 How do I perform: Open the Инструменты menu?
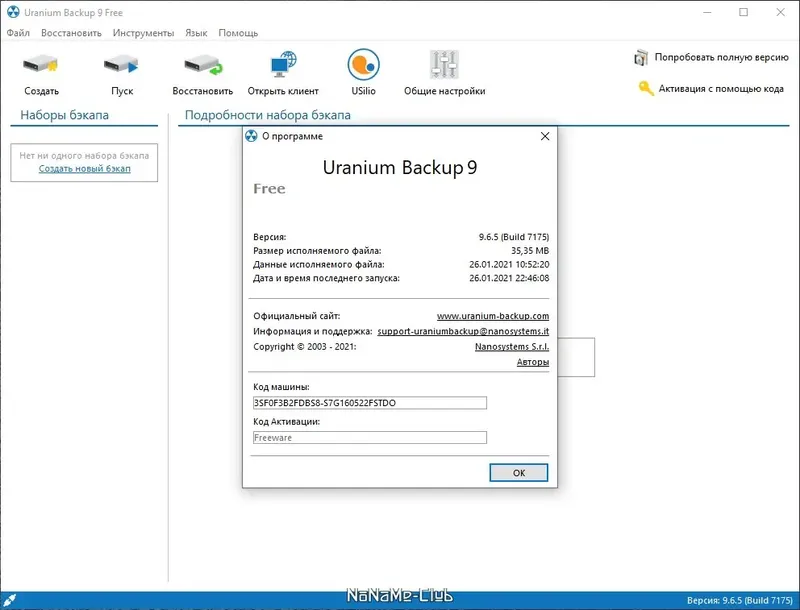[143, 33]
